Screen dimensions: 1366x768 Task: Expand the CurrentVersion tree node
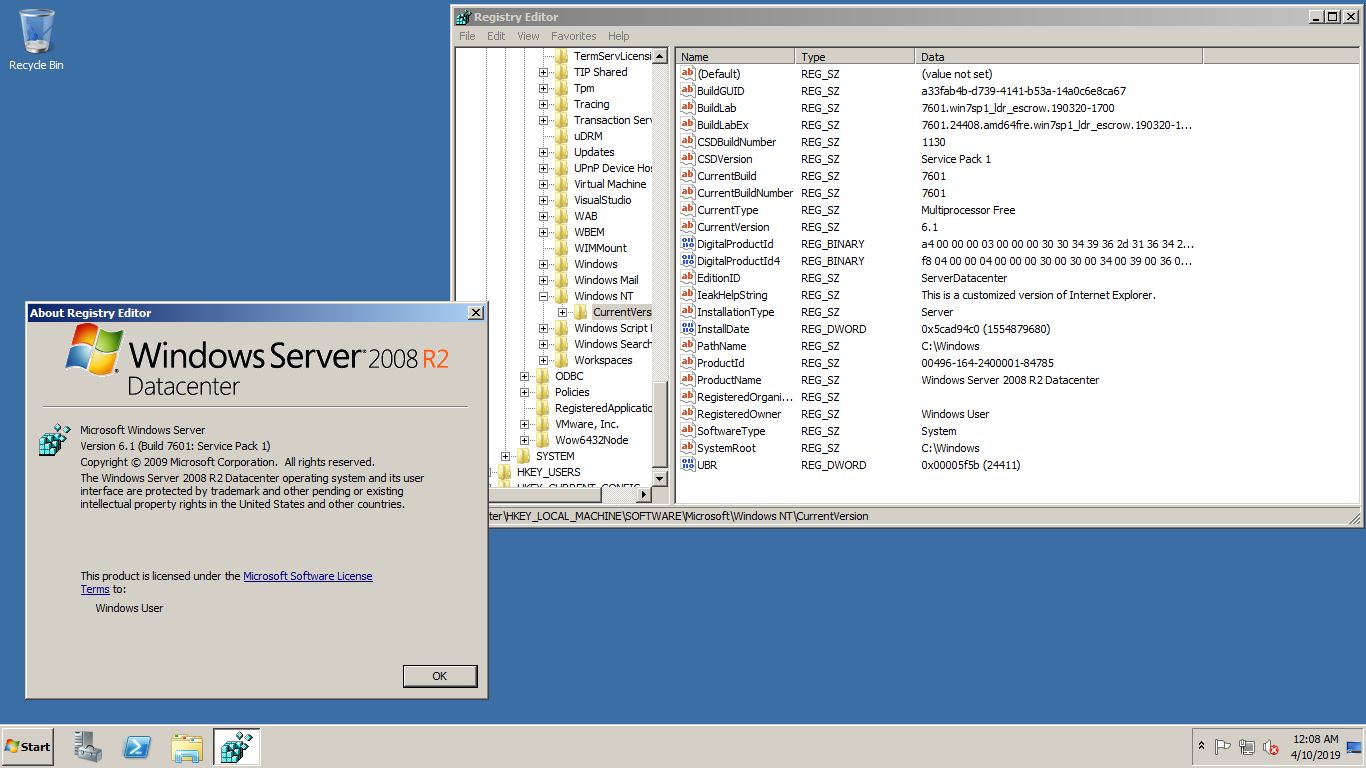(x=562, y=312)
